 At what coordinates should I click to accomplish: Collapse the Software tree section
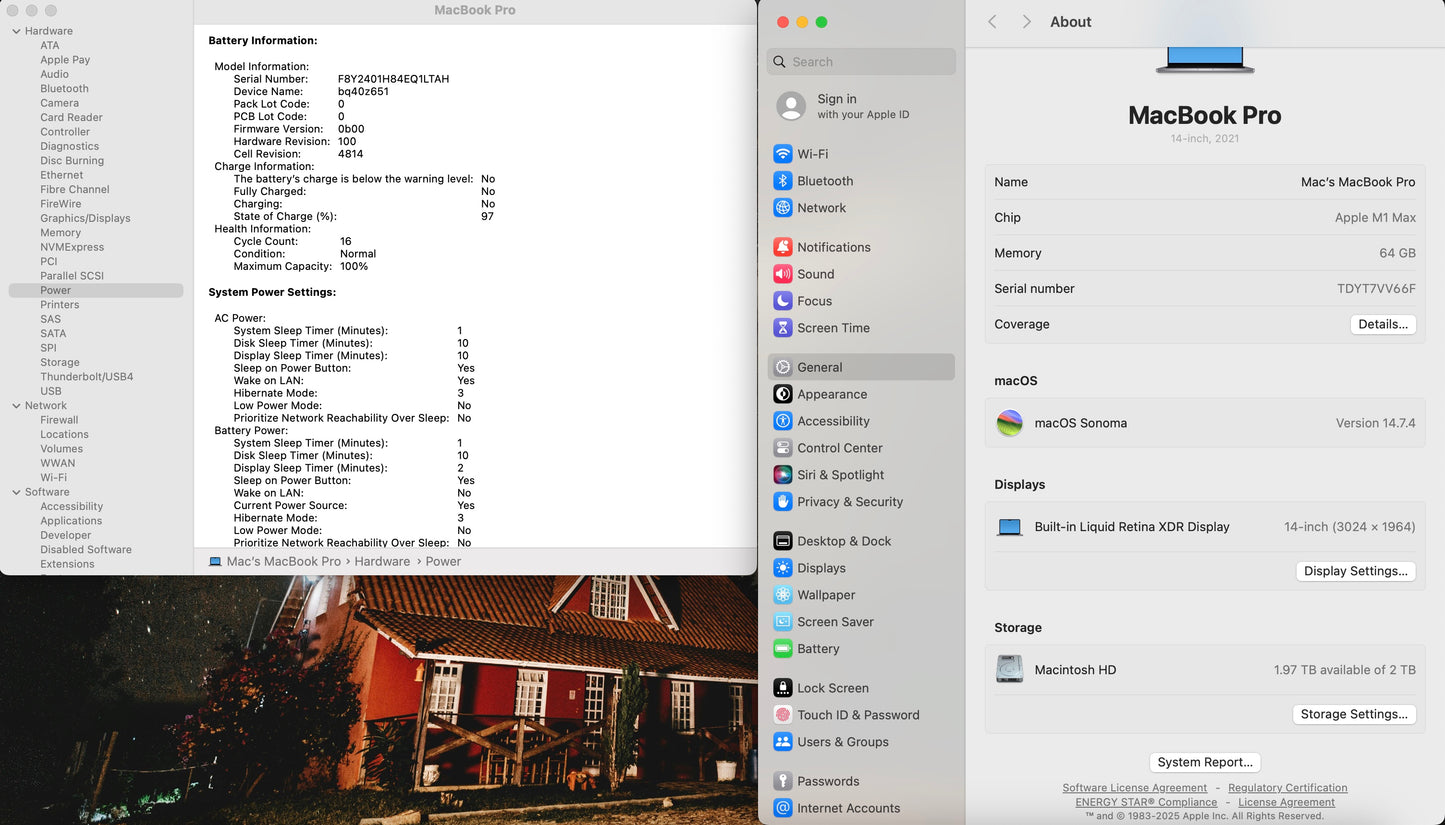[16, 492]
